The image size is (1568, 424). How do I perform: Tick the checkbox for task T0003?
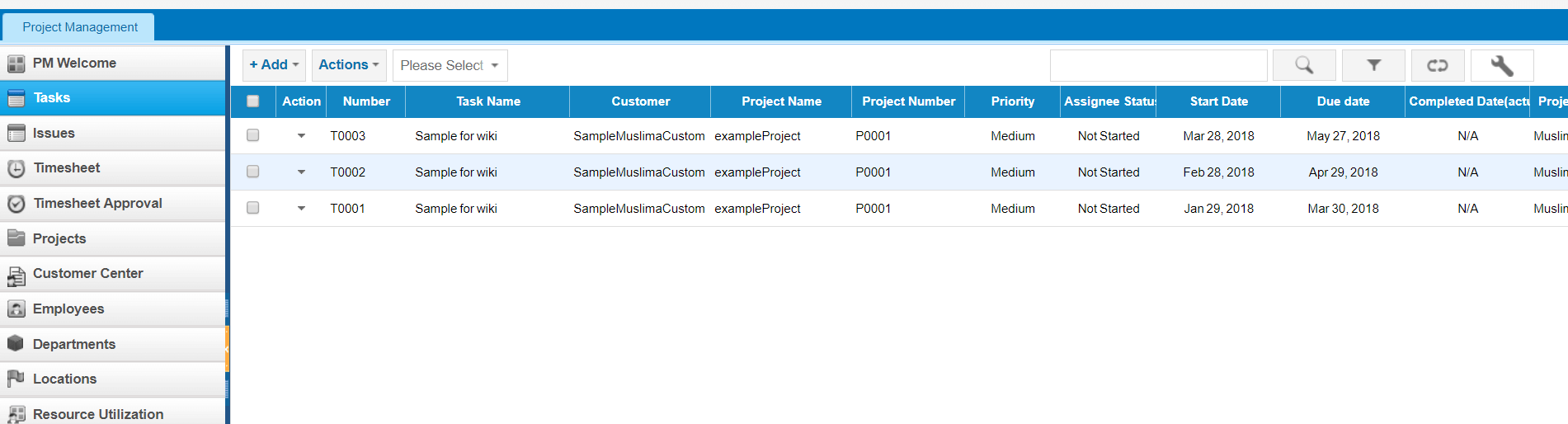coord(253,135)
